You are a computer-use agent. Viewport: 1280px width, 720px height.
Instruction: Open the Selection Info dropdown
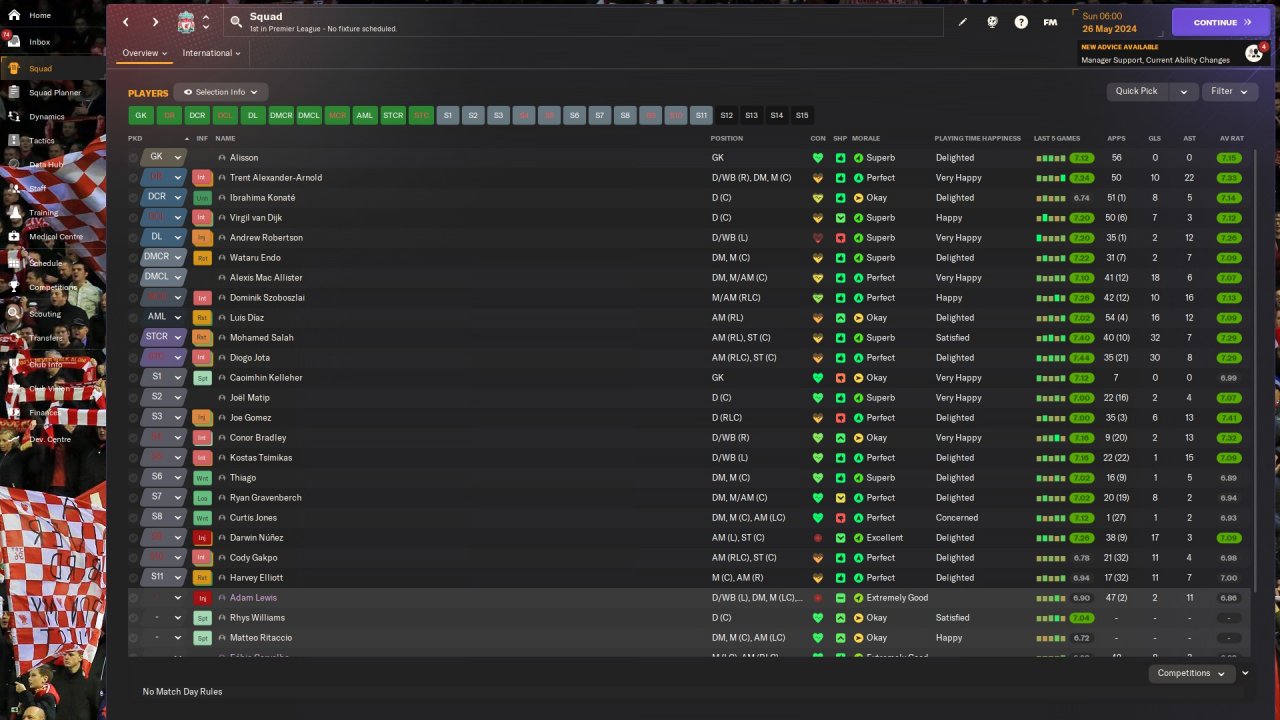coord(221,92)
